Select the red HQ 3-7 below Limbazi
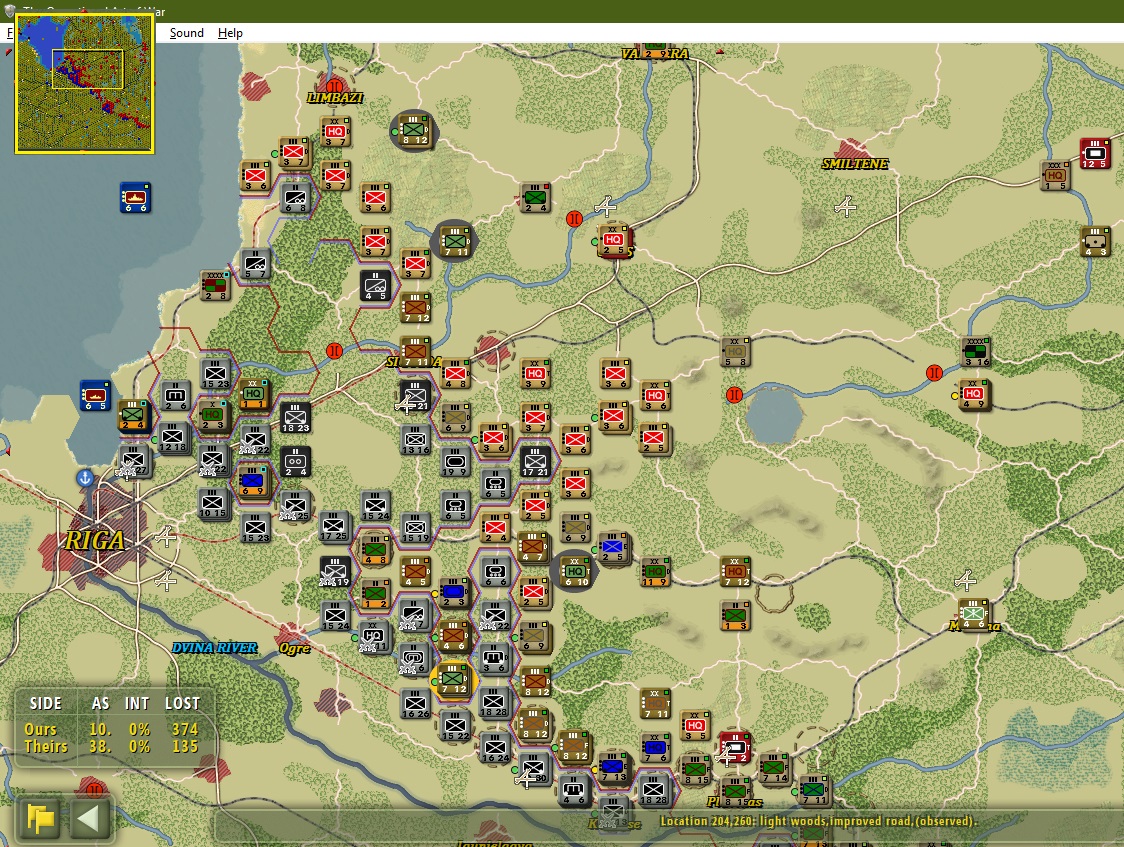Screen dimensions: 1124x847 click(335, 131)
